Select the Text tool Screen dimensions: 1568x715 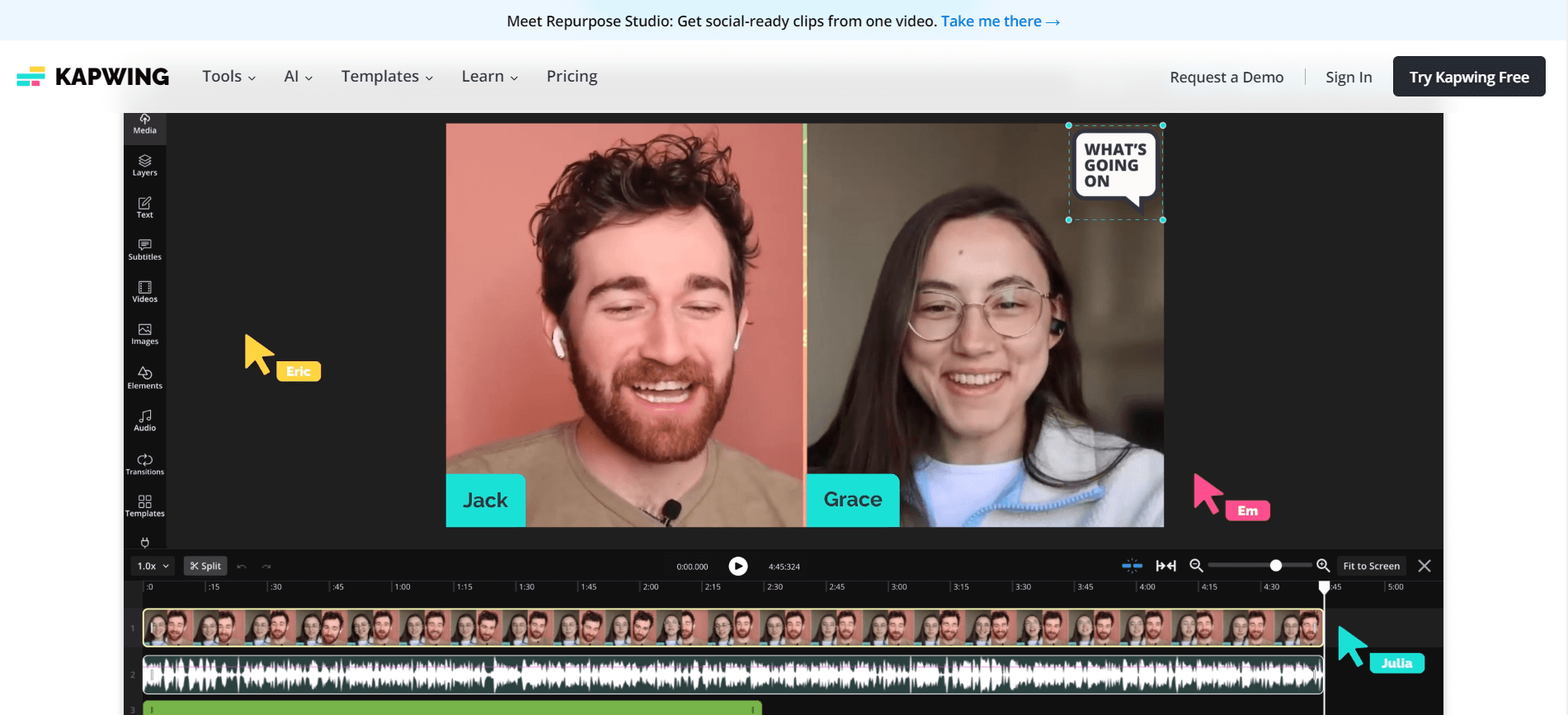(x=144, y=208)
